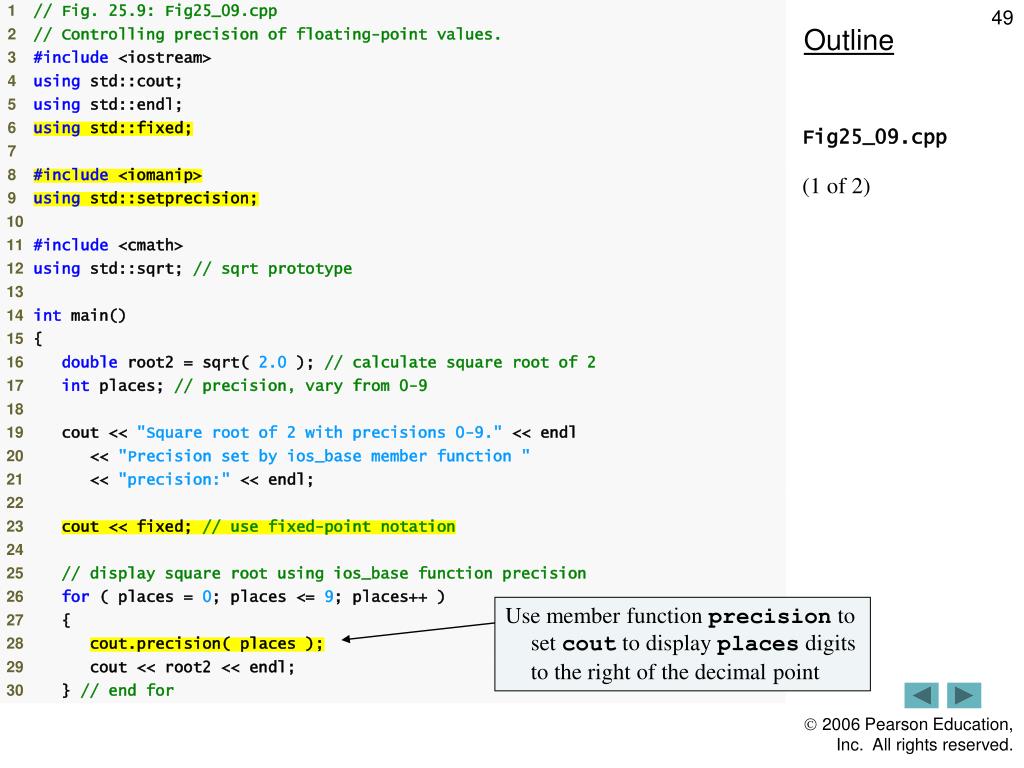Screen dimensions: 1024x768
Task: Click highlighted #include <iomanip> line
Action: [x=118, y=175]
